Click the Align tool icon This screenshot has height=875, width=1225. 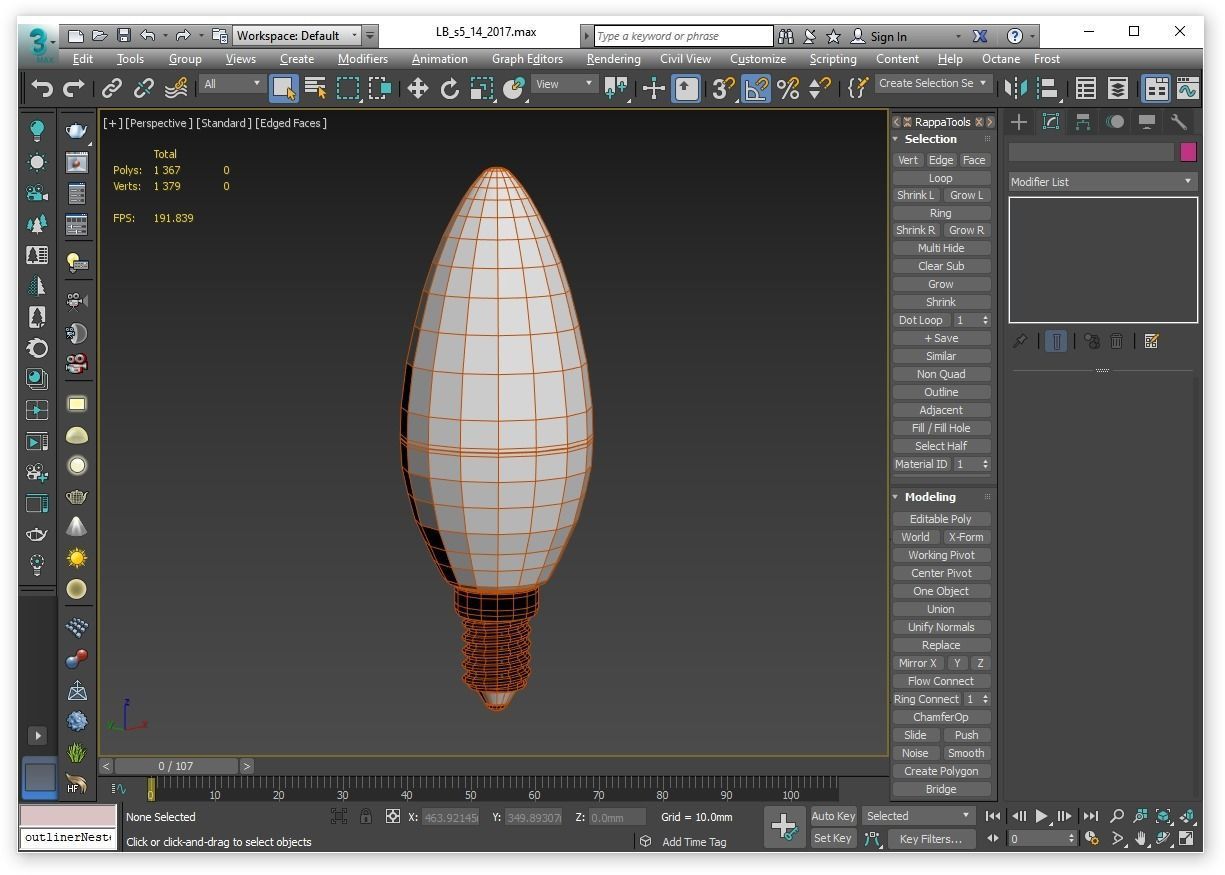(1048, 88)
